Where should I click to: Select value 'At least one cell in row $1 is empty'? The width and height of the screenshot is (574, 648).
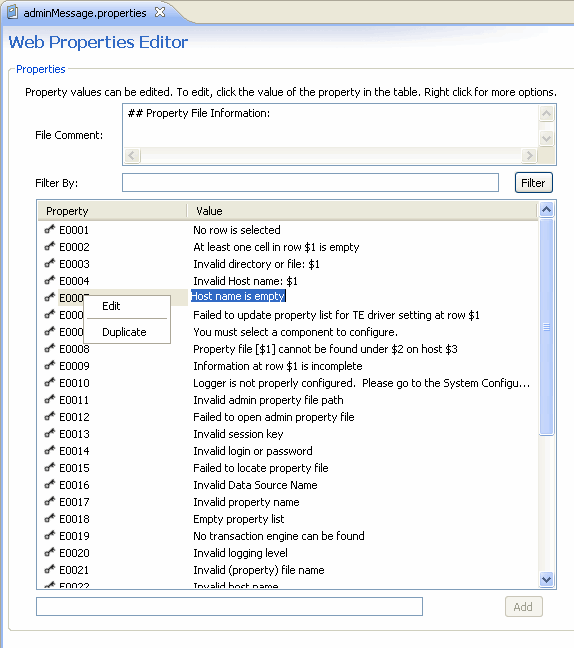276,247
